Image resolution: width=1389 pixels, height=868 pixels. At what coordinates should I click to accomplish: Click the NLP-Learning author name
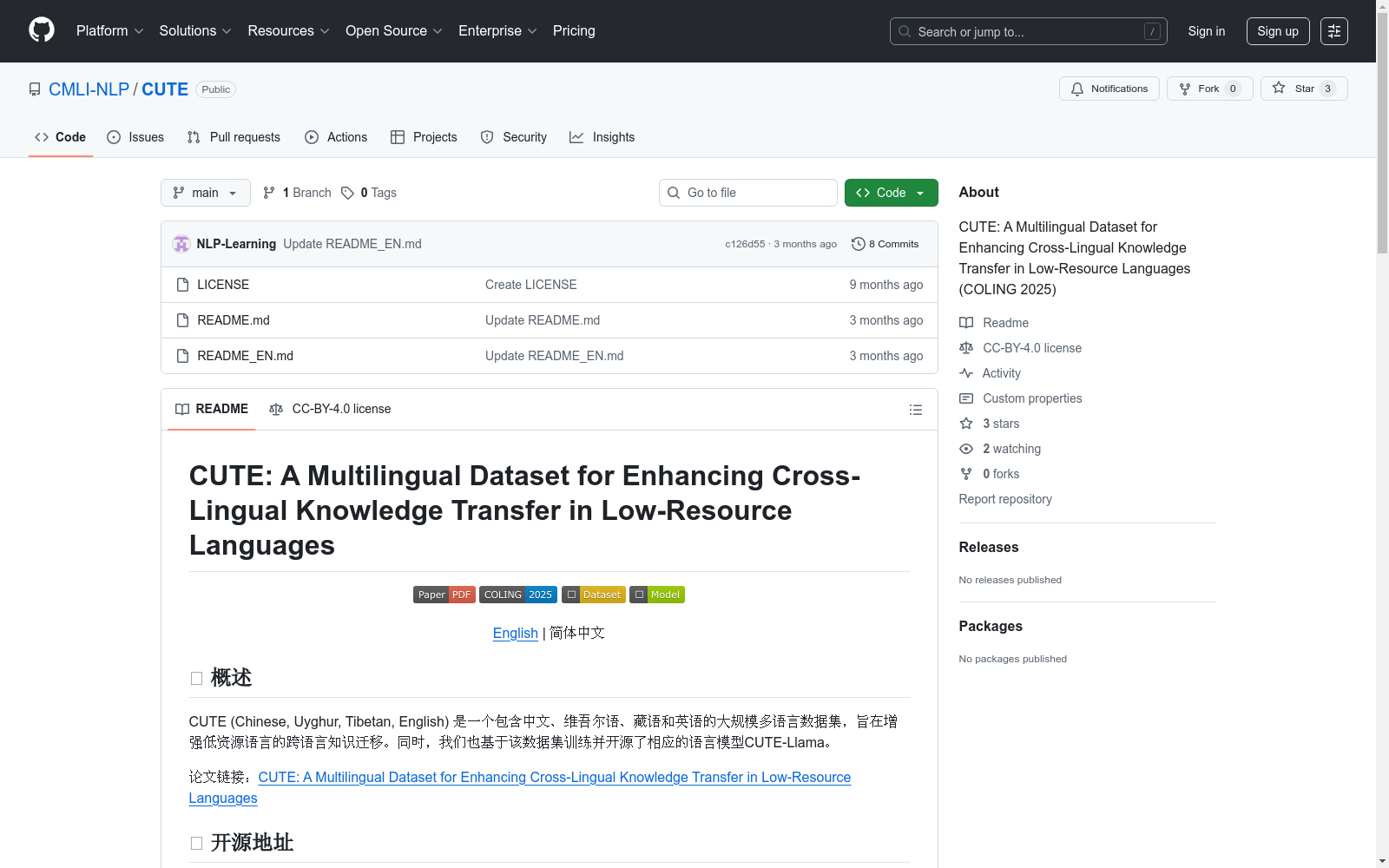236,244
